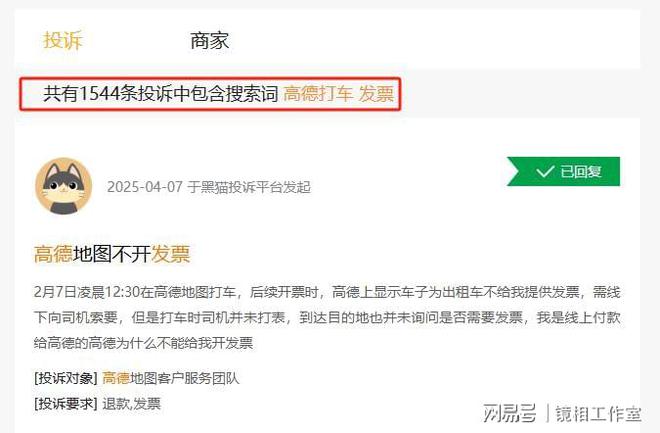The height and width of the screenshot is (433, 660).
Task: Open the complaint description paragraph
Action: click(x=327, y=317)
